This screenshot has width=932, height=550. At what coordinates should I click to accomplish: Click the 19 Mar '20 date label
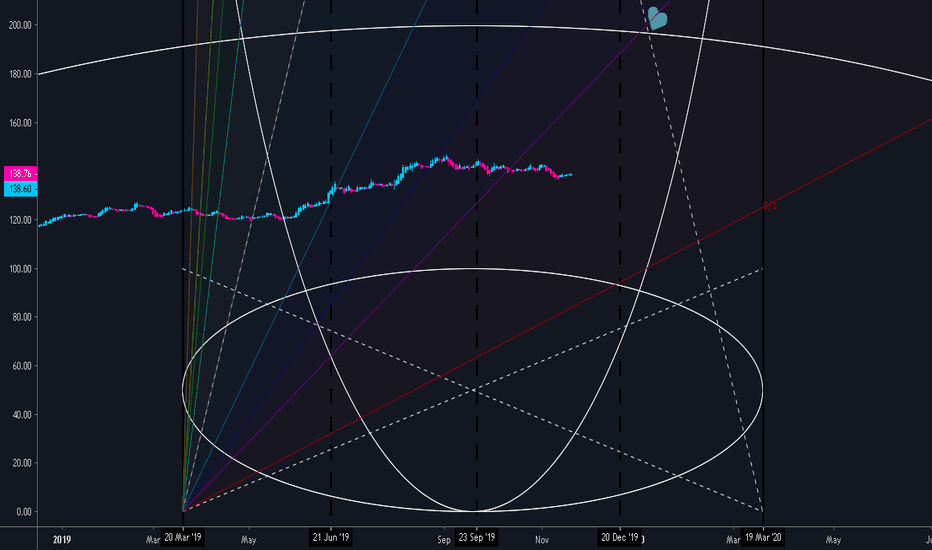pos(763,538)
